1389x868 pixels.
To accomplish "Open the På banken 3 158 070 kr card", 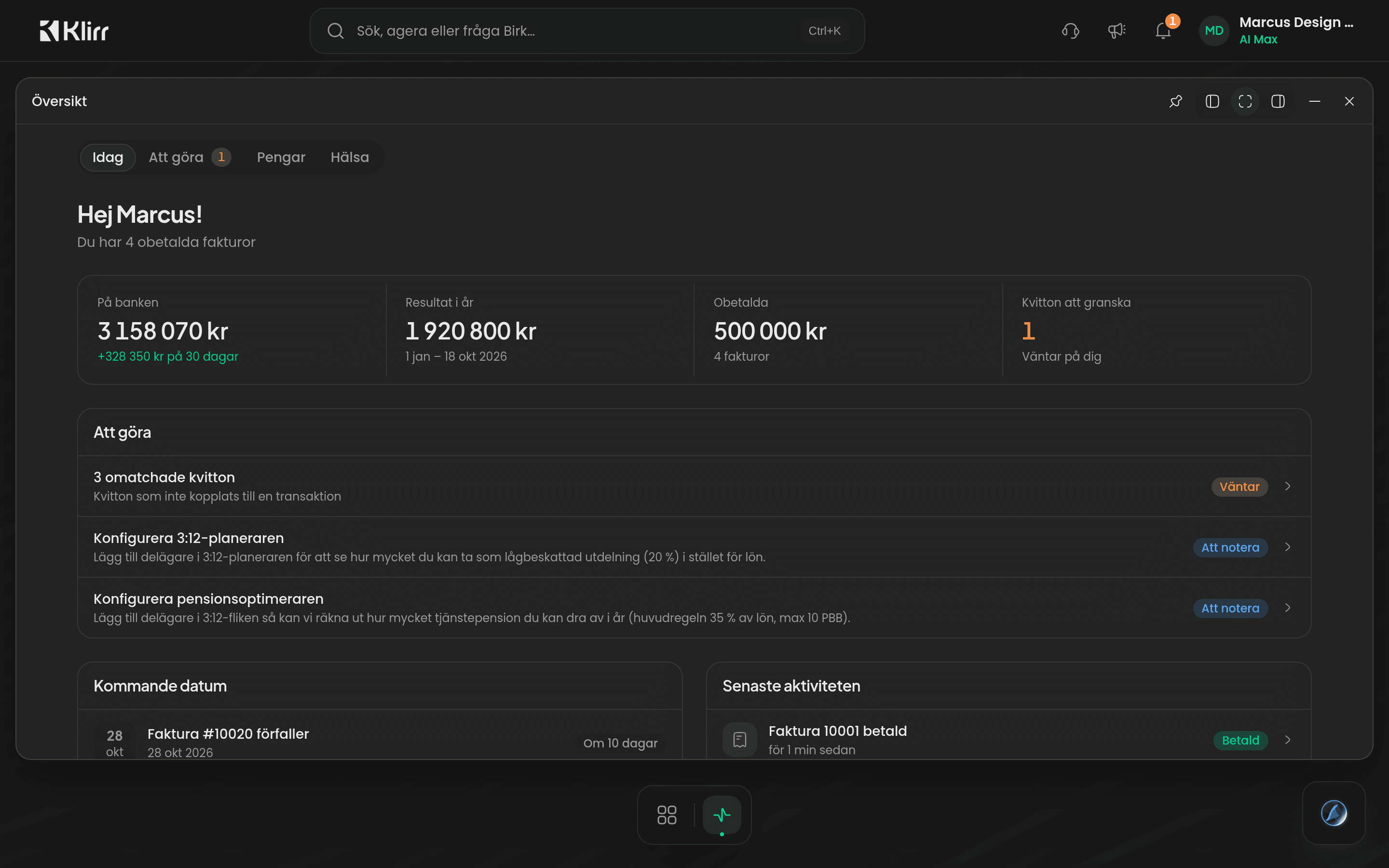I will point(232,330).
